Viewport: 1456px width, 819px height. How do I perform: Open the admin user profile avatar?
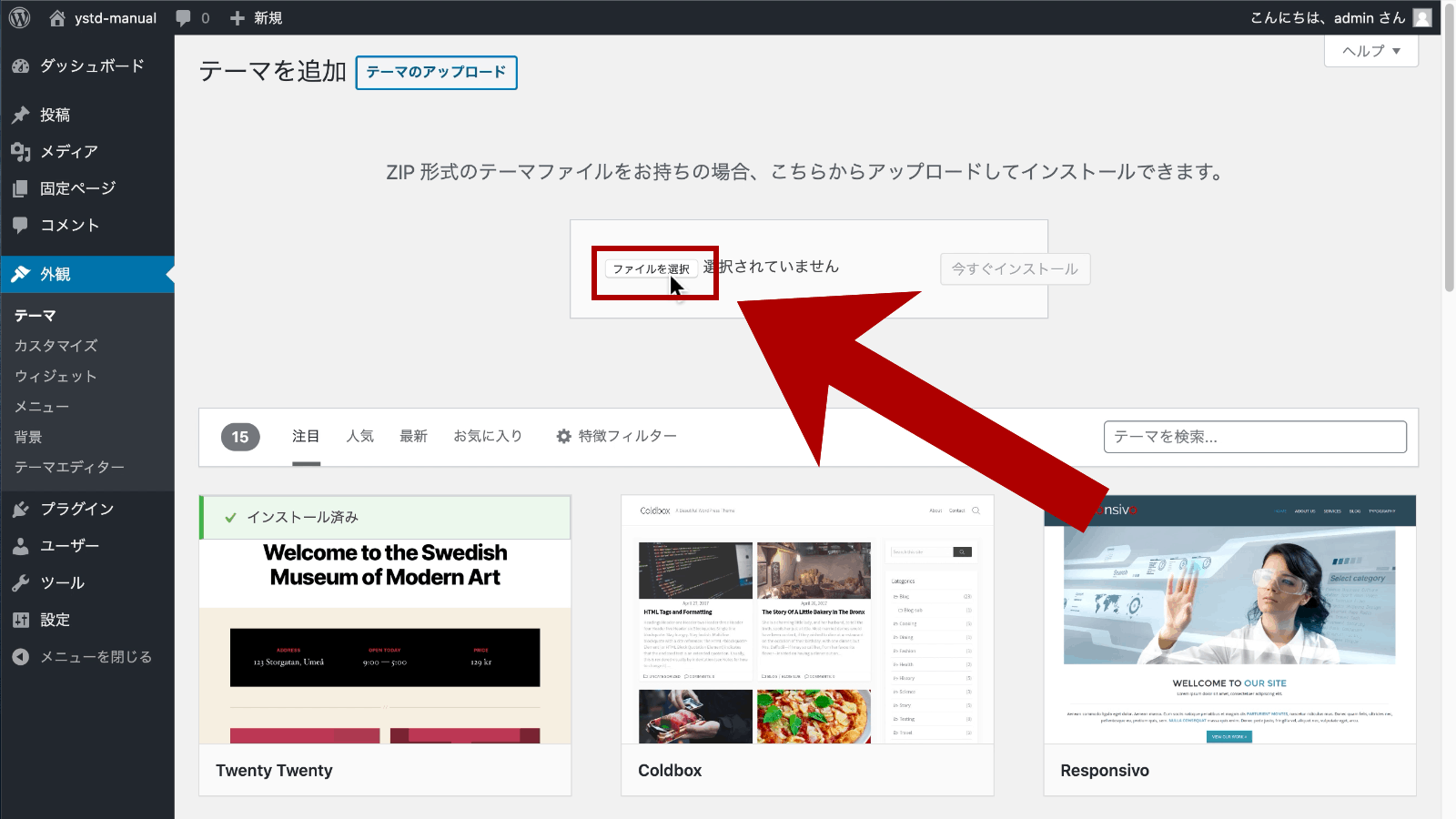tap(1422, 17)
